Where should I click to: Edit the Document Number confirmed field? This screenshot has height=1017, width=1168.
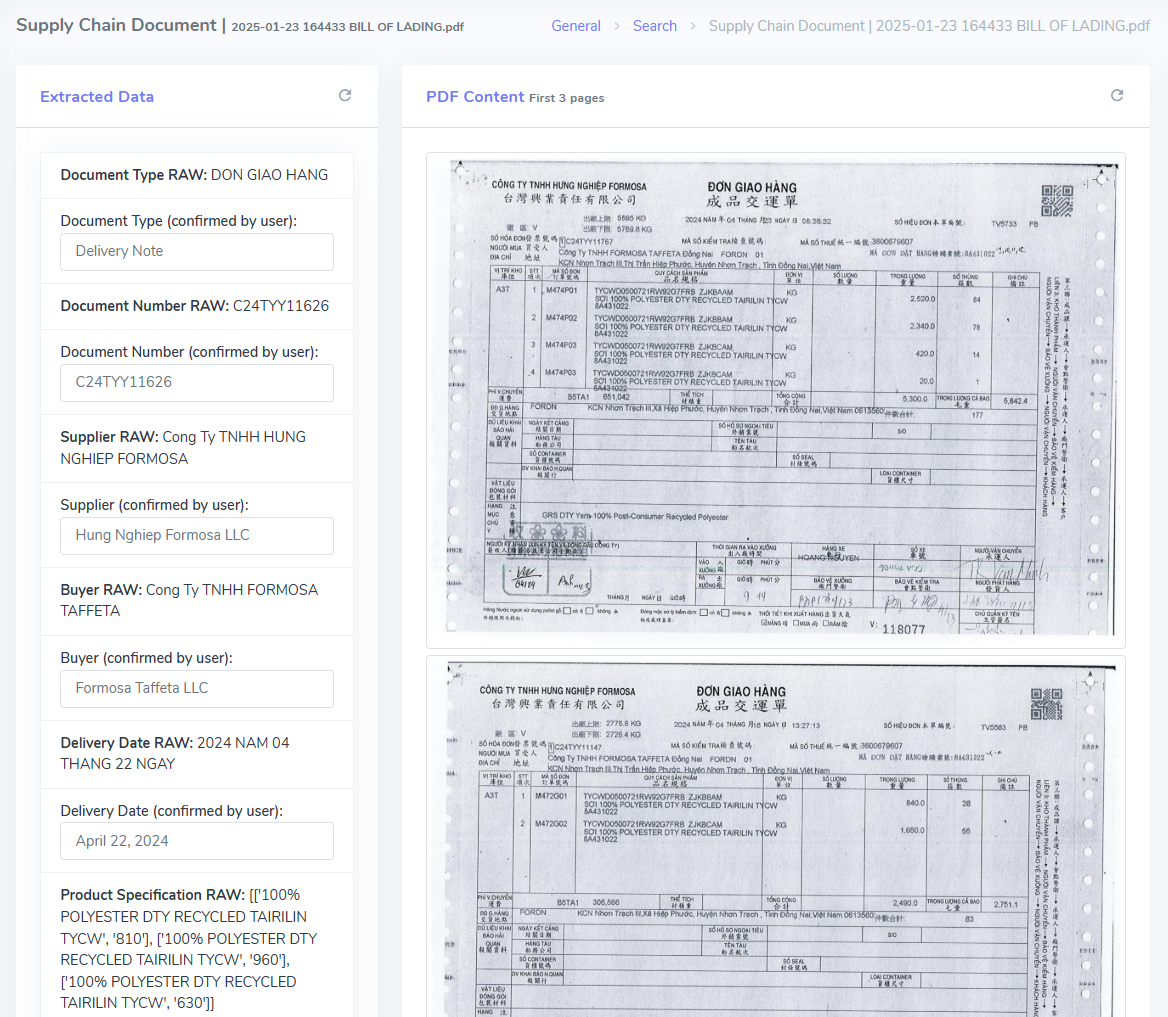click(197, 383)
